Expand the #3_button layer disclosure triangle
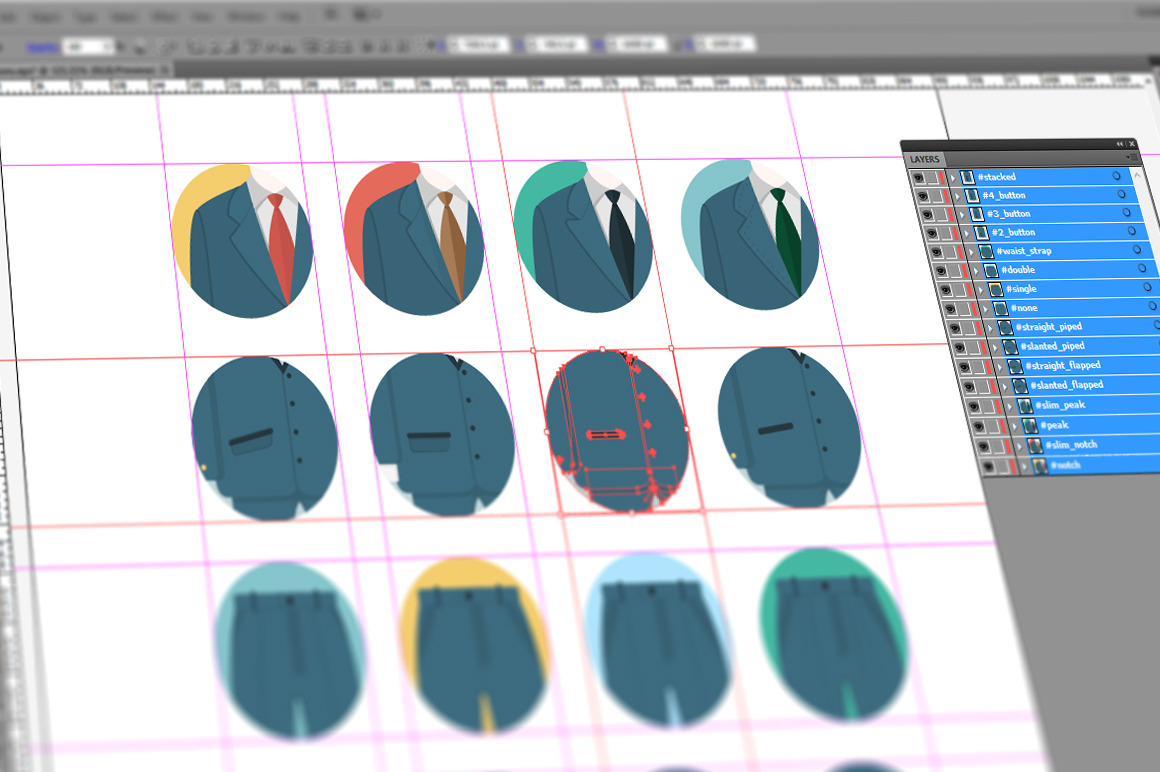This screenshot has height=772, width=1160. point(962,214)
